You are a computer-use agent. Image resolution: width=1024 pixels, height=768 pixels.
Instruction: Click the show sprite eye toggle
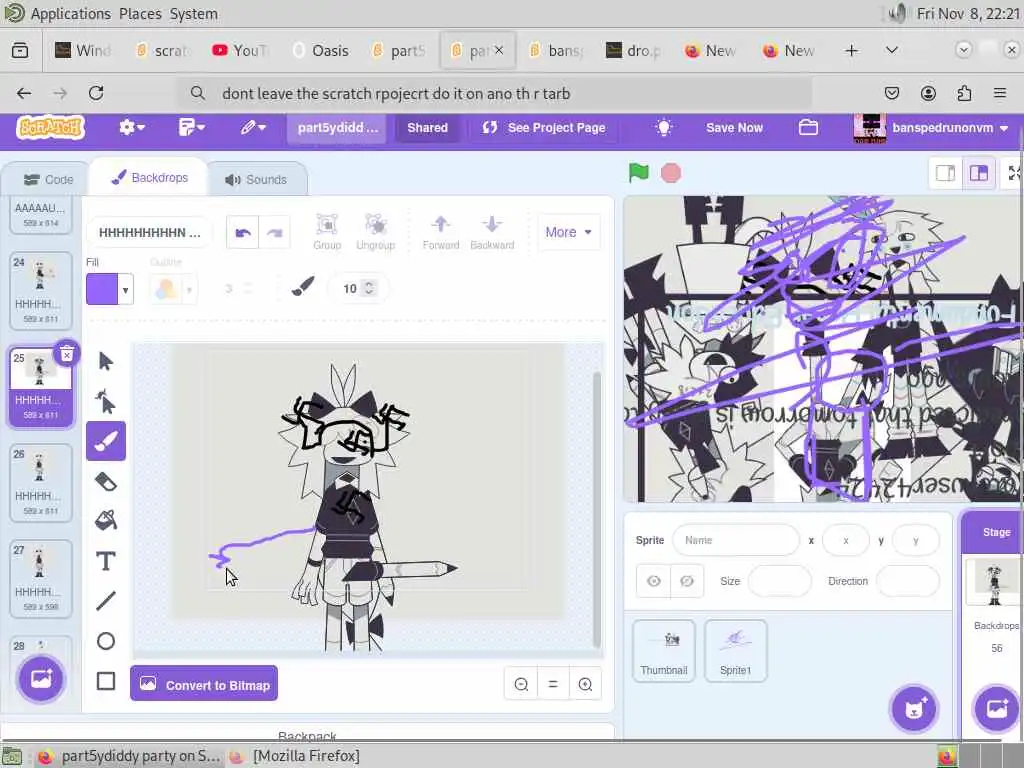point(654,581)
